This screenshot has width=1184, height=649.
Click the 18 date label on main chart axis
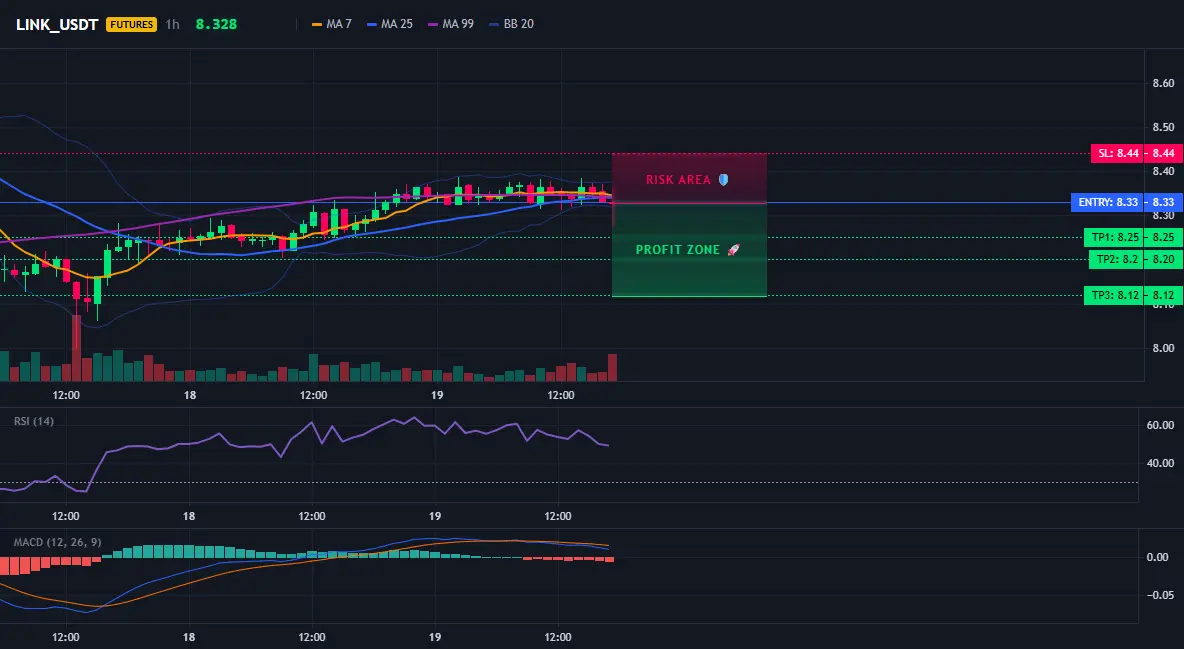190,395
